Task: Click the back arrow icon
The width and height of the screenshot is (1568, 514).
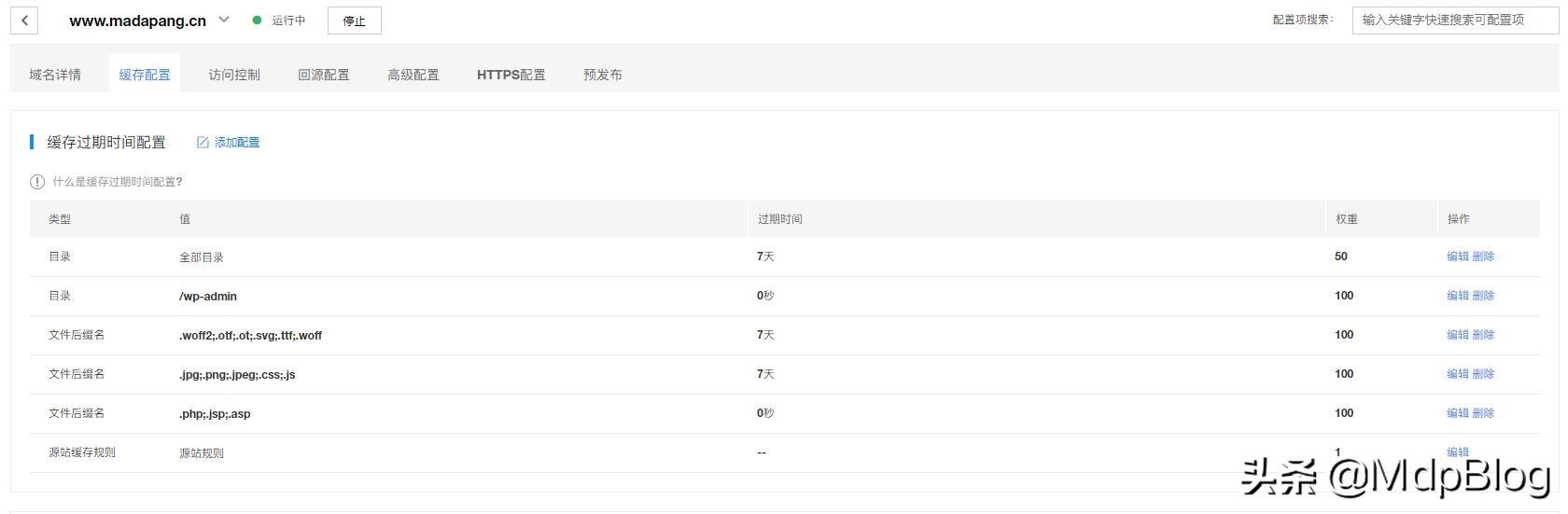Action: pyautogui.click(x=24, y=21)
